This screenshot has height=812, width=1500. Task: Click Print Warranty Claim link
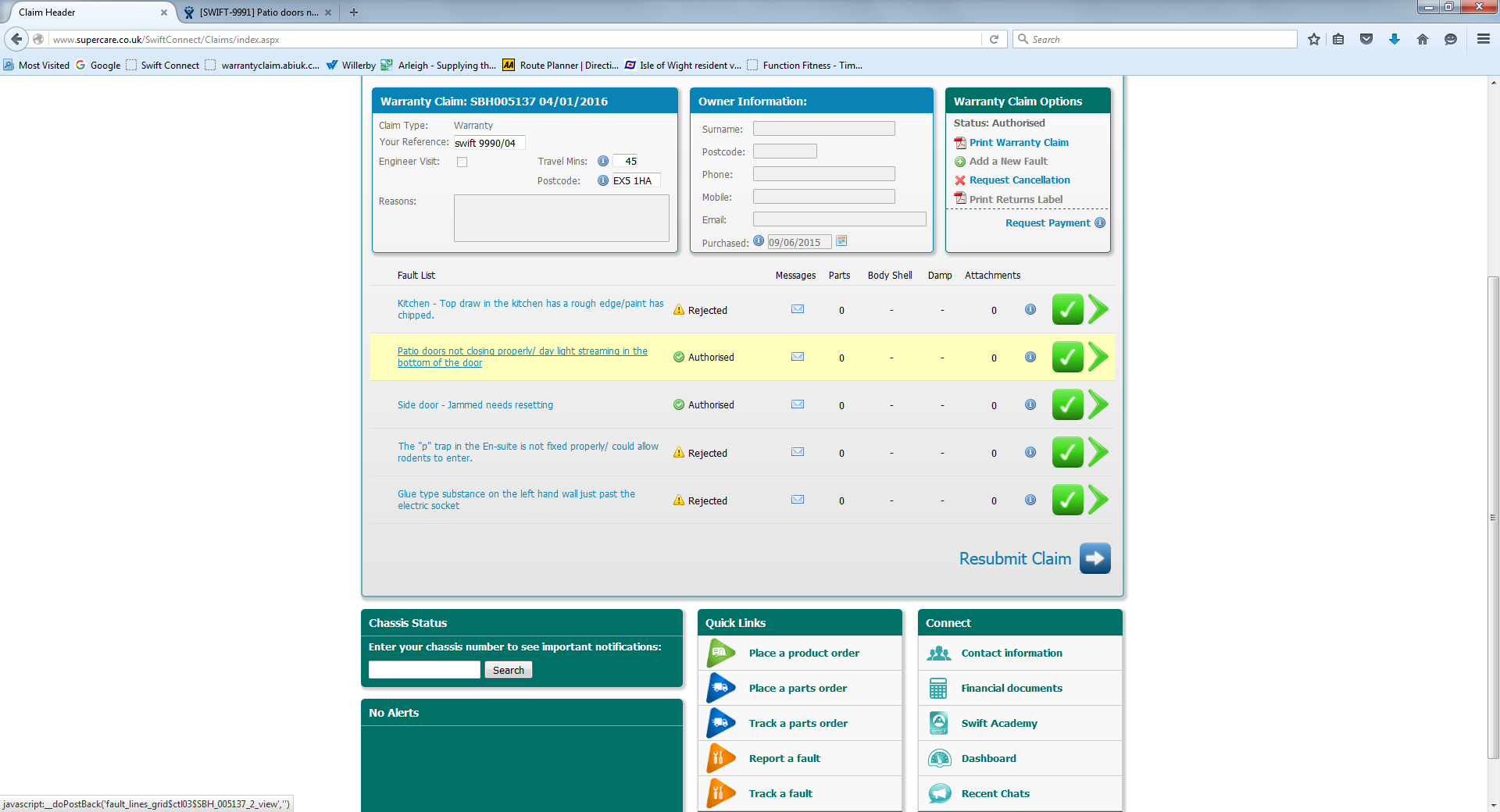pos(1019,142)
